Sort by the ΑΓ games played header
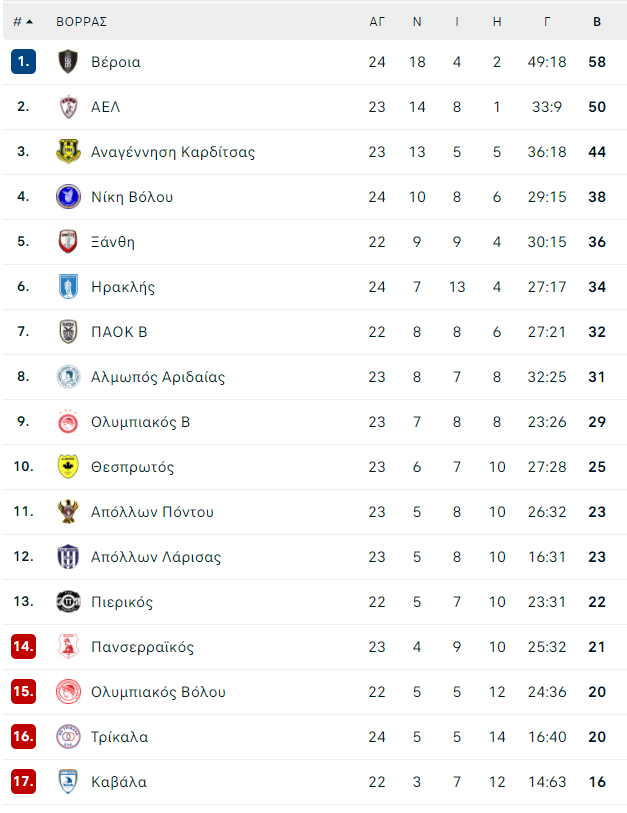 [x=377, y=22]
